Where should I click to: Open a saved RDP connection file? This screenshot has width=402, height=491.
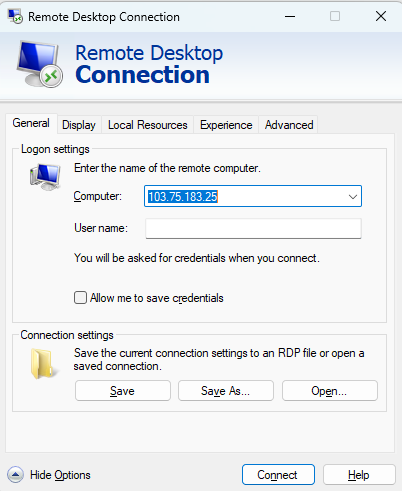[x=330, y=391]
